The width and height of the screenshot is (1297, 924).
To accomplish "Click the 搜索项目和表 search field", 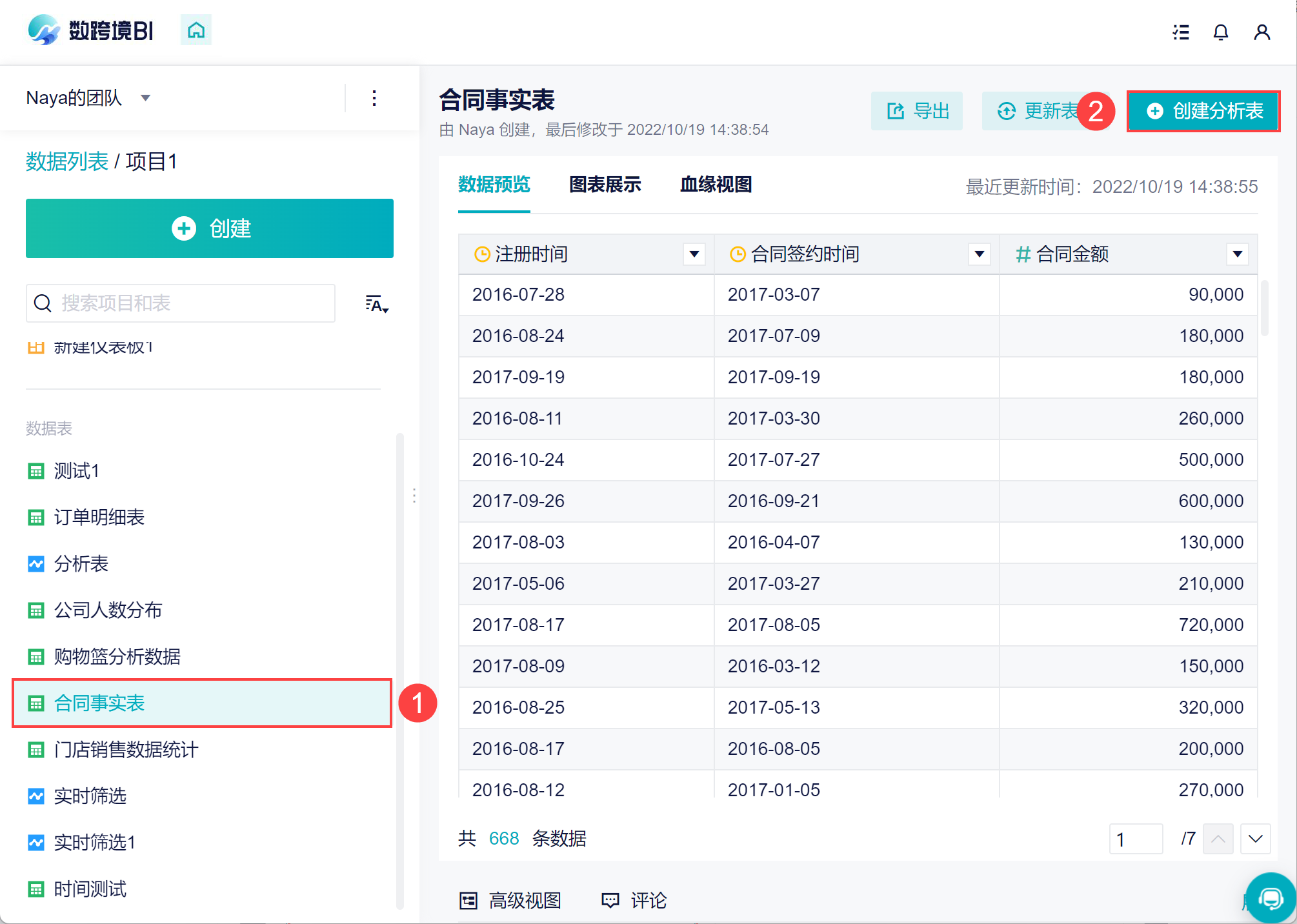I will 181,303.
